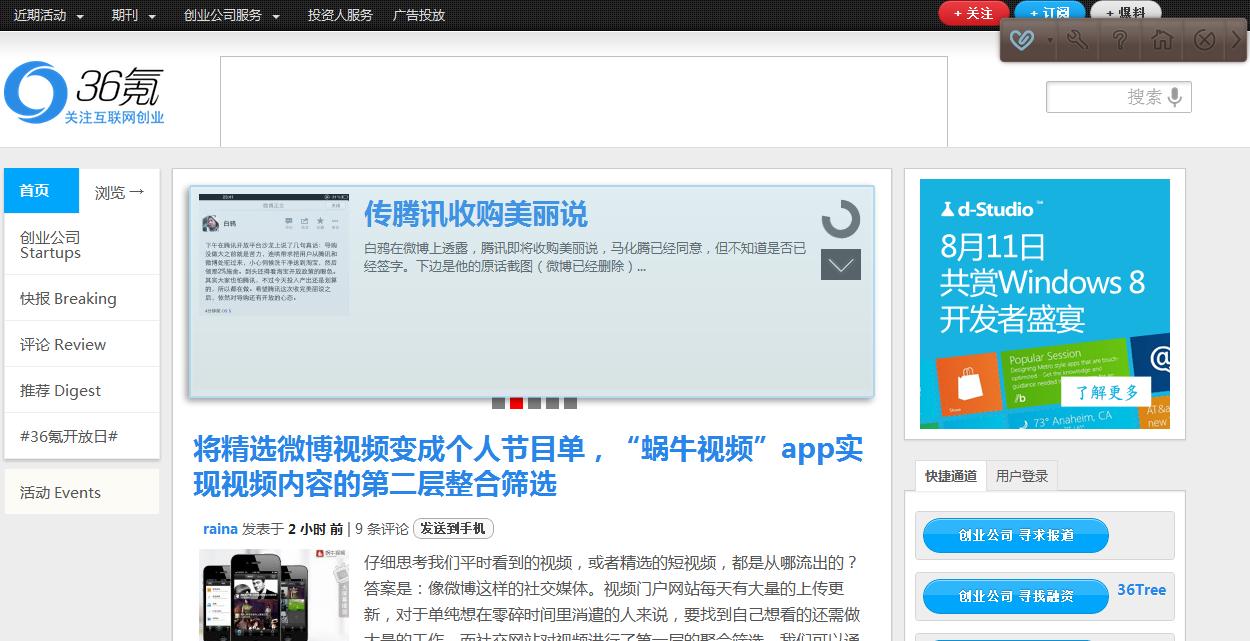Switch to the 用户登录 tab
This screenshot has height=641, width=1250.
pos(1022,476)
